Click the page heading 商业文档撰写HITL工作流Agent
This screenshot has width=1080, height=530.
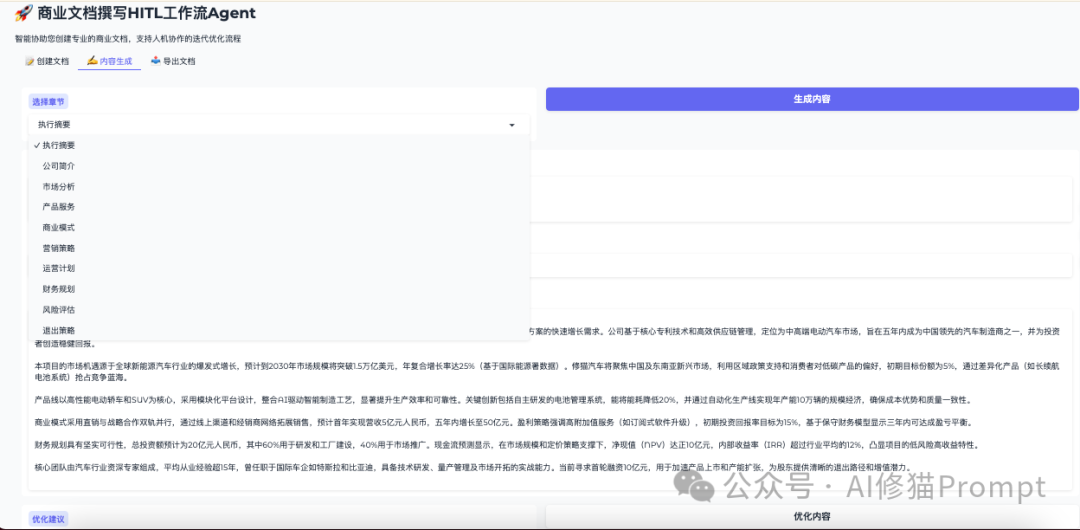tap(147, 12)
